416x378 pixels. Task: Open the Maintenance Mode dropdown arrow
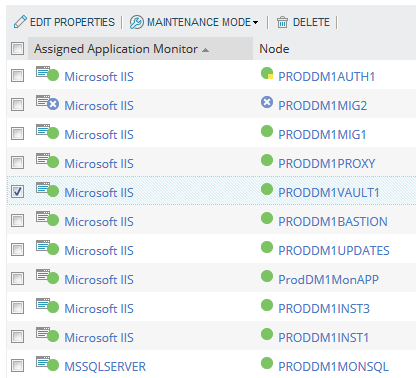coord(255,23)
